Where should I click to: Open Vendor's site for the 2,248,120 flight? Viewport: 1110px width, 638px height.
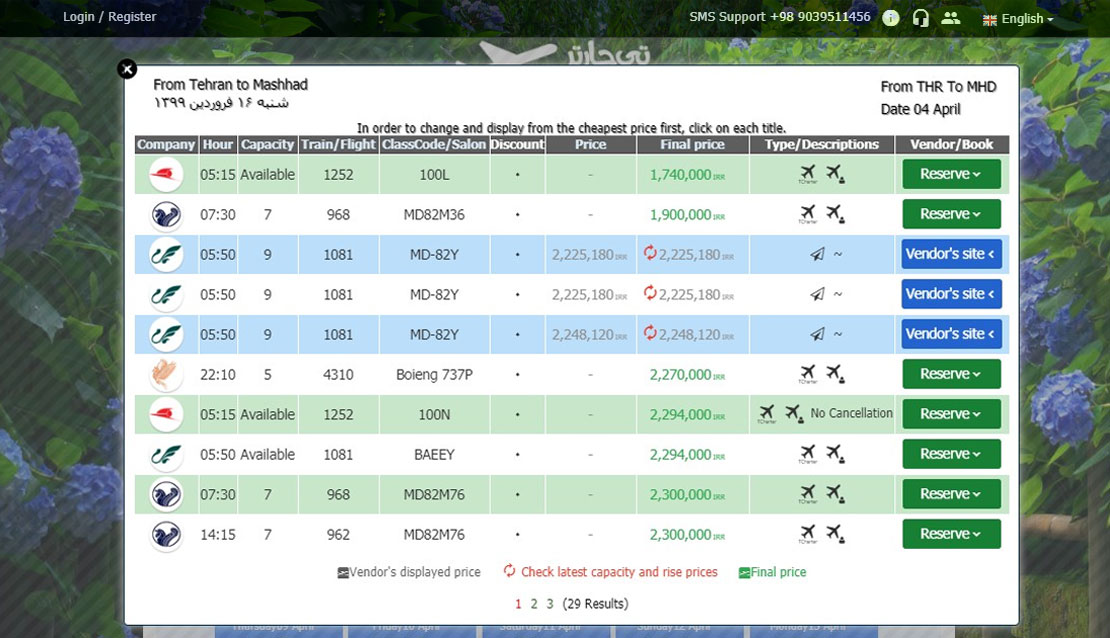[x=951, y=334]
